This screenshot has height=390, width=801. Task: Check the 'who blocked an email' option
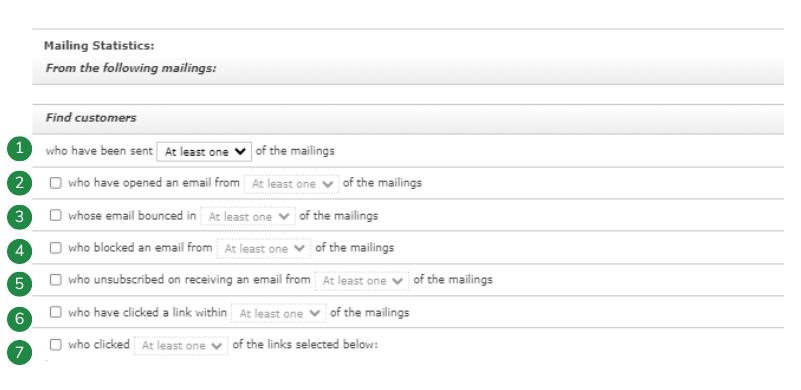pyautogui.click(x=56, y=248)
